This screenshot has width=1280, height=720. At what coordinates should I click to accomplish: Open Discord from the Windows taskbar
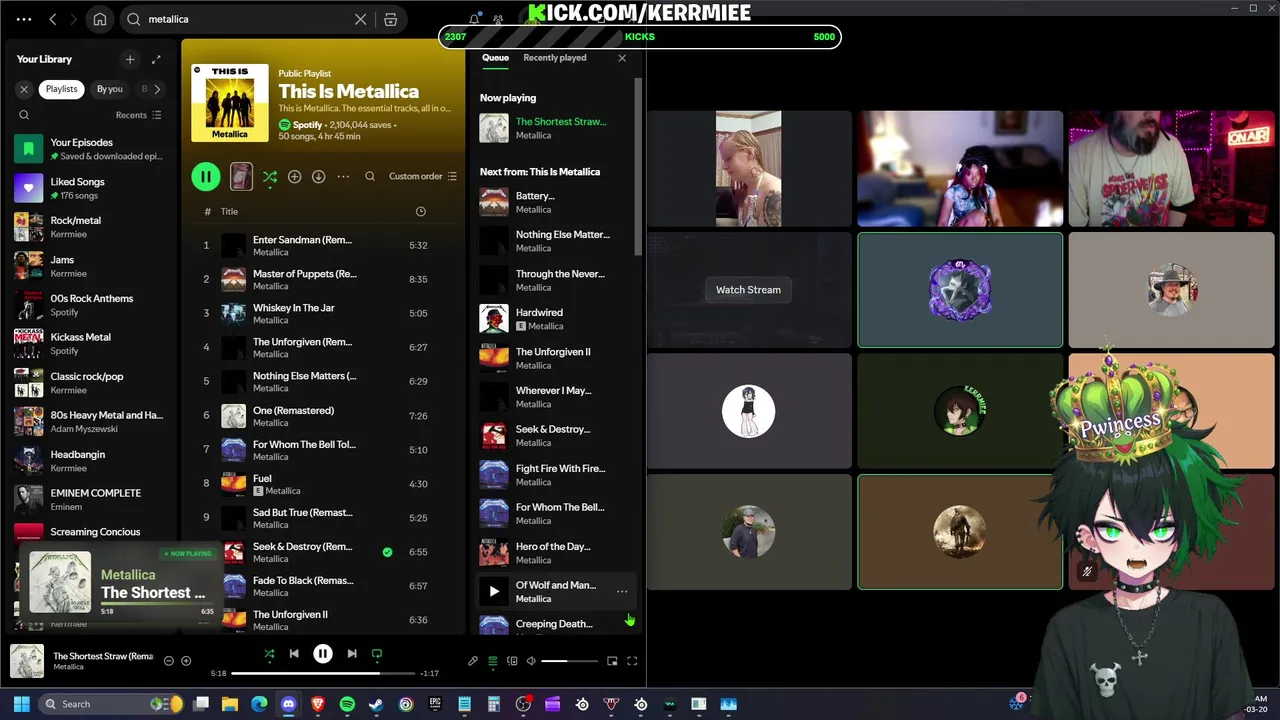click(289, 704)
